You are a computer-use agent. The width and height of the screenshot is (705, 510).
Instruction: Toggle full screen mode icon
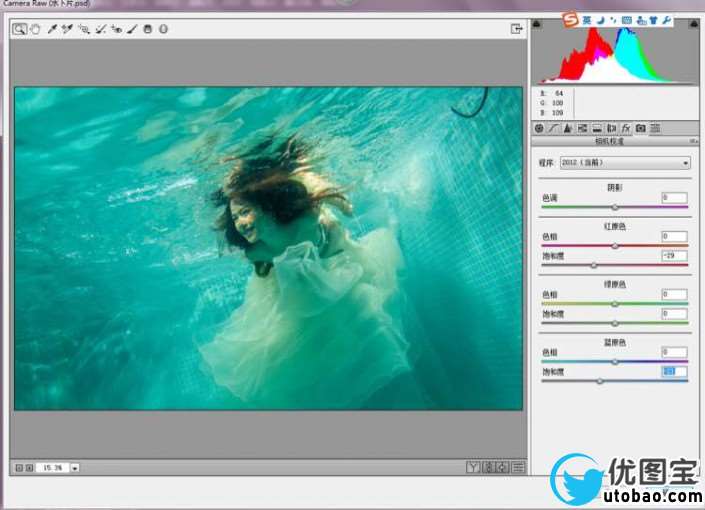pos(517,29)
